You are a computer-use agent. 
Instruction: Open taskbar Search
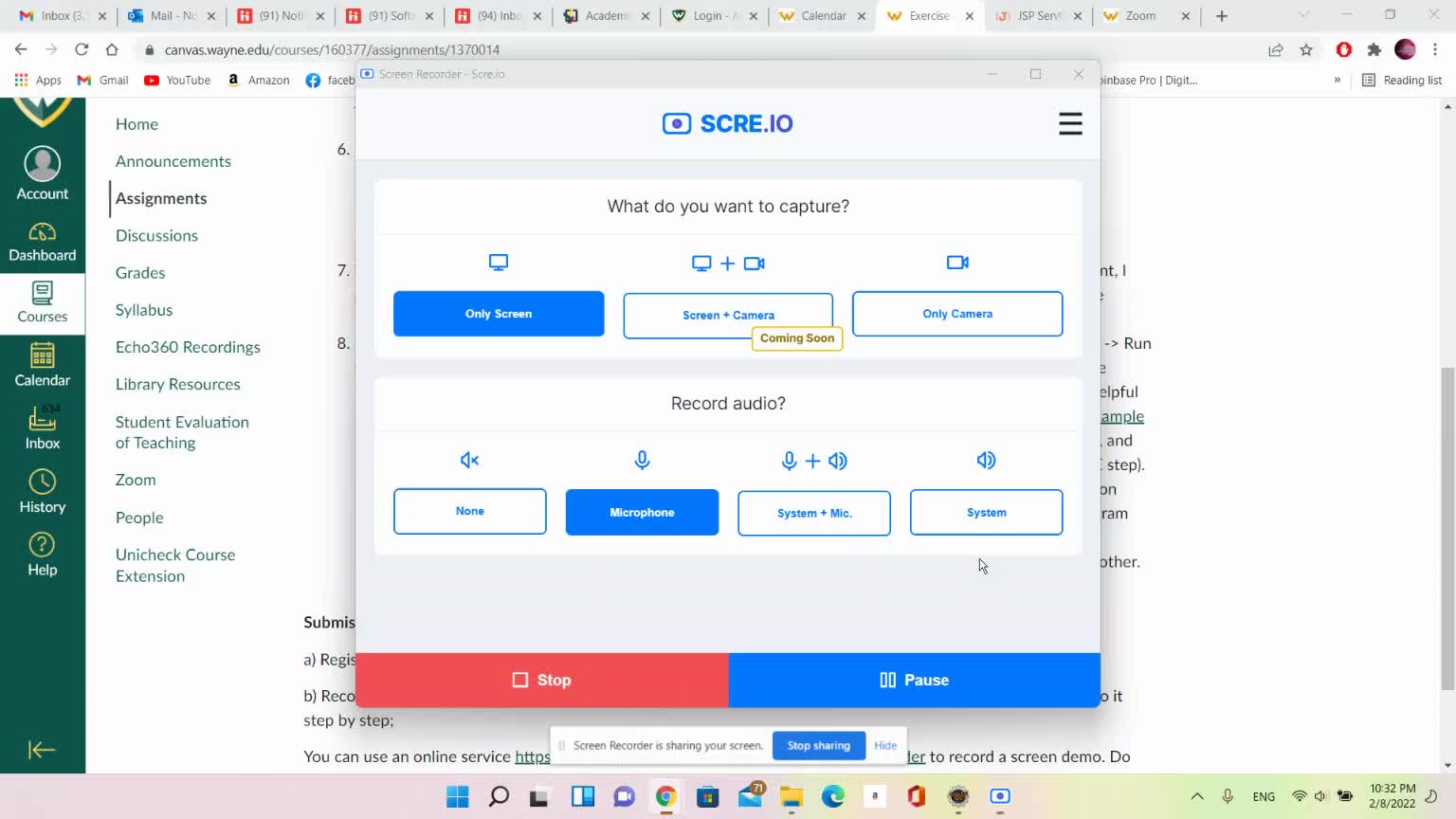click(499, 796)
